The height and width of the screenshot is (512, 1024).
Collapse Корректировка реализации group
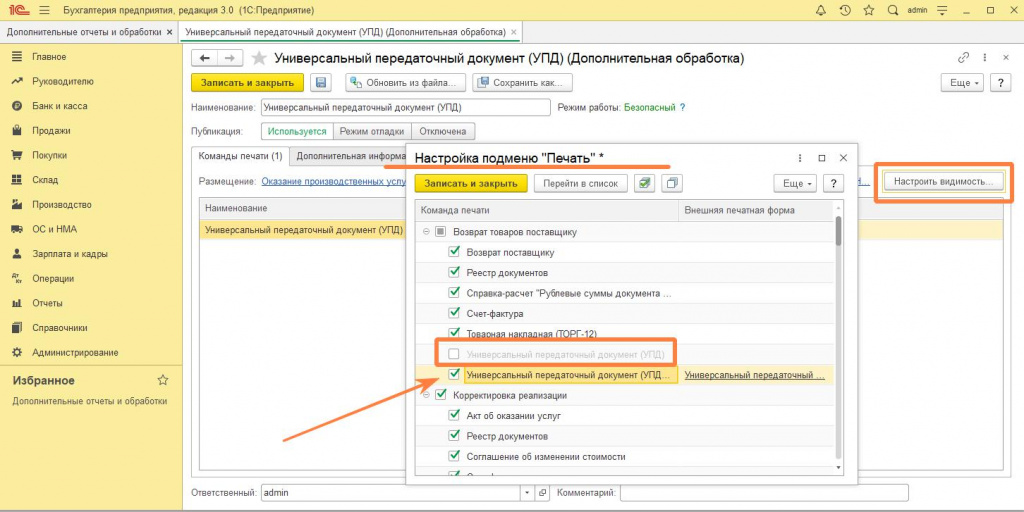[x=426, y=395]
